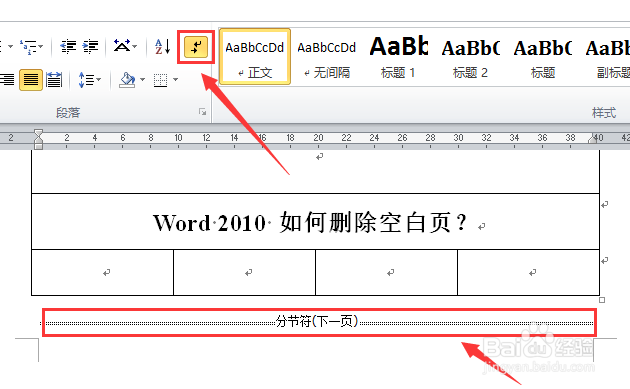630x389 pixels.
Task: Click the shading paint bucket icon
Action: point(127,80)
